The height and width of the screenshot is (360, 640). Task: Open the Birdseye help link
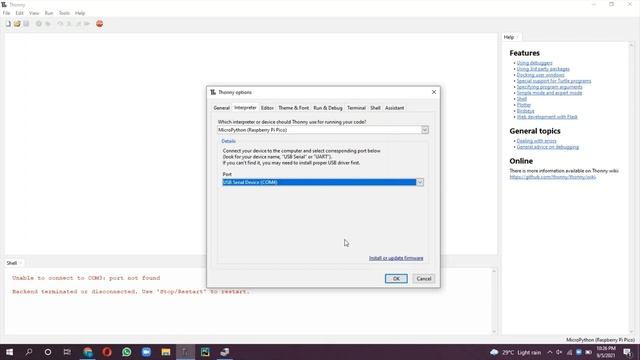[525, 111]
